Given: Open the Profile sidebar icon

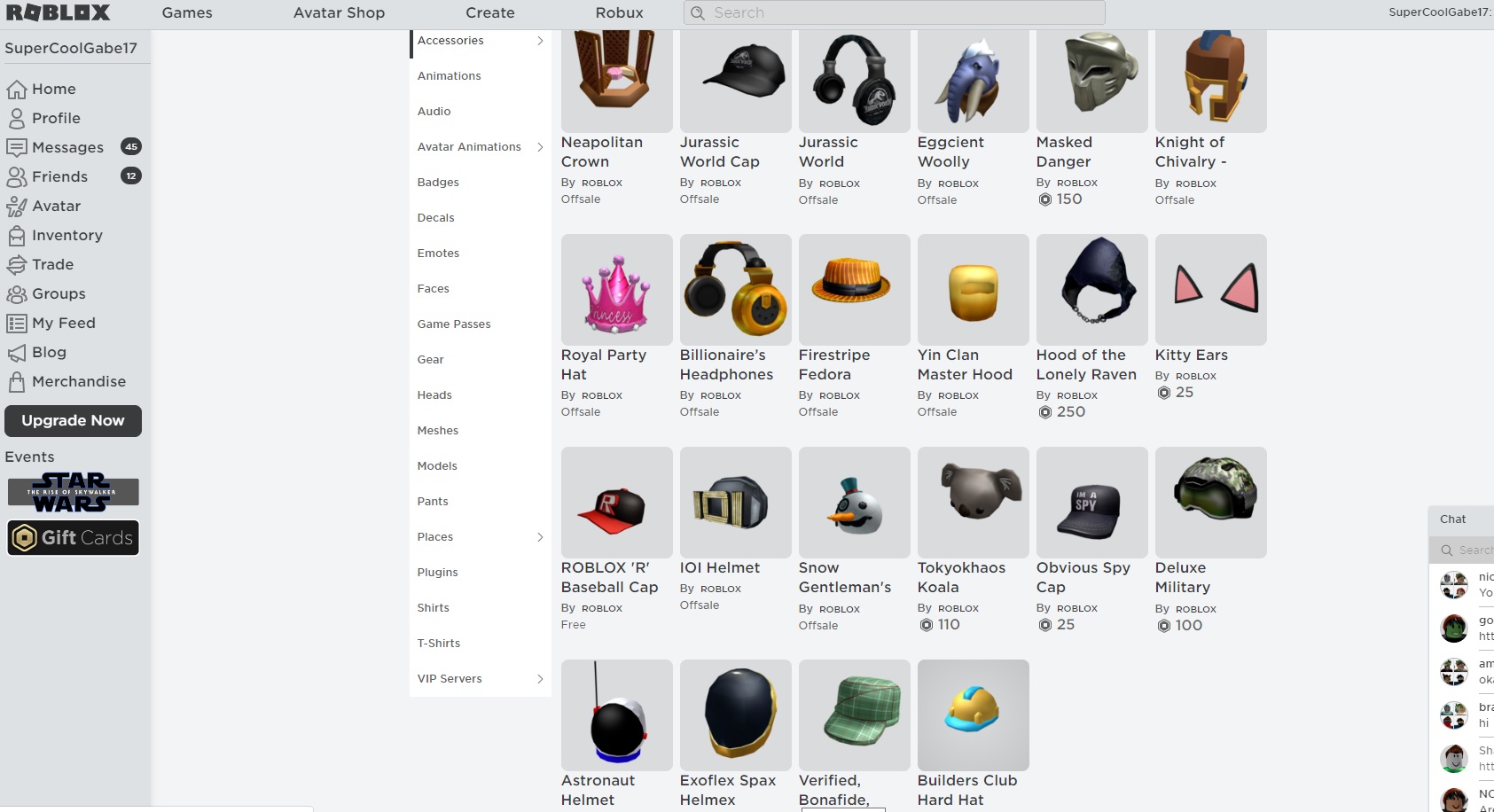Looking at the screenshot, I should pyautogui.click(x=16, y=119).
